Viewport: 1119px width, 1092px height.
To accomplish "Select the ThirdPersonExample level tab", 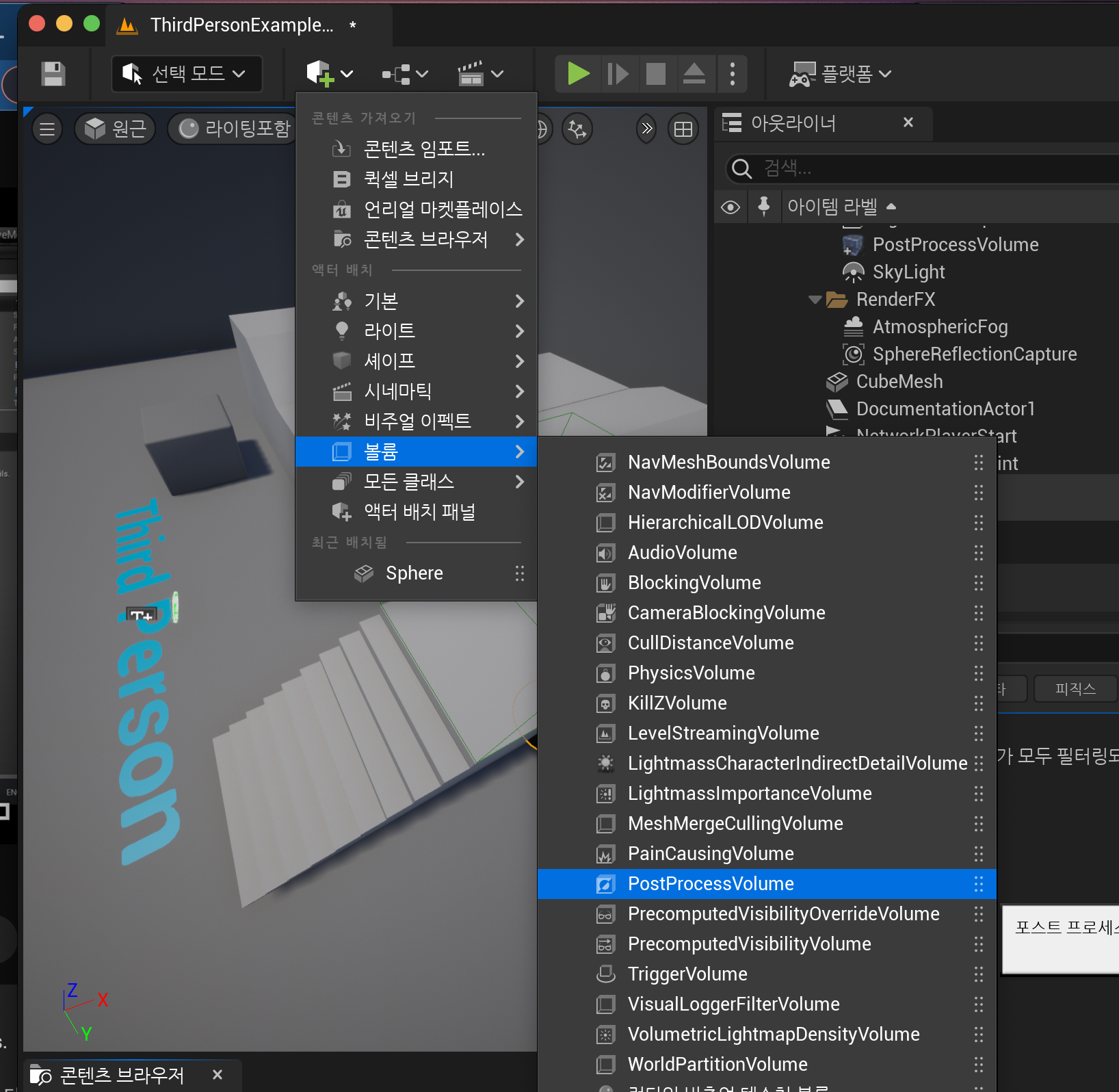I will click(248, 25).
